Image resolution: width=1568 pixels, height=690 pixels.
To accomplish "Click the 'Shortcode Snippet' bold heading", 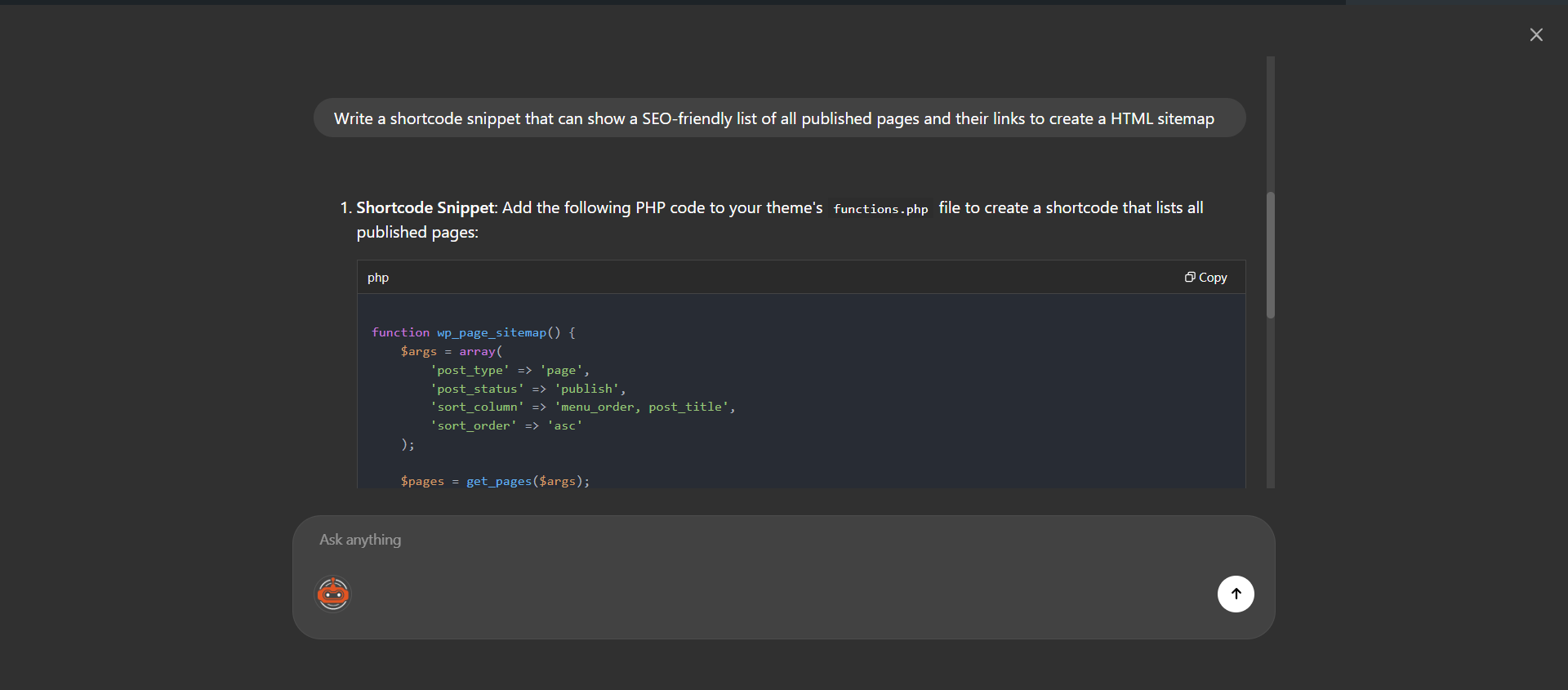I will pos(425,207).
